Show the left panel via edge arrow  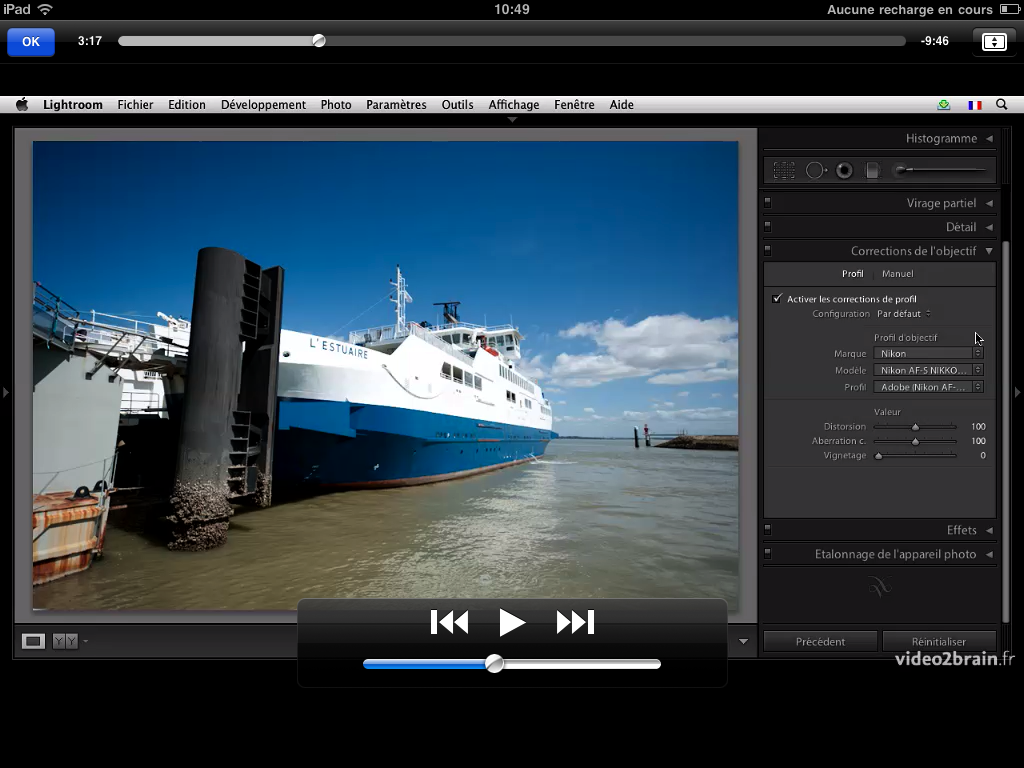coord(6,392)
